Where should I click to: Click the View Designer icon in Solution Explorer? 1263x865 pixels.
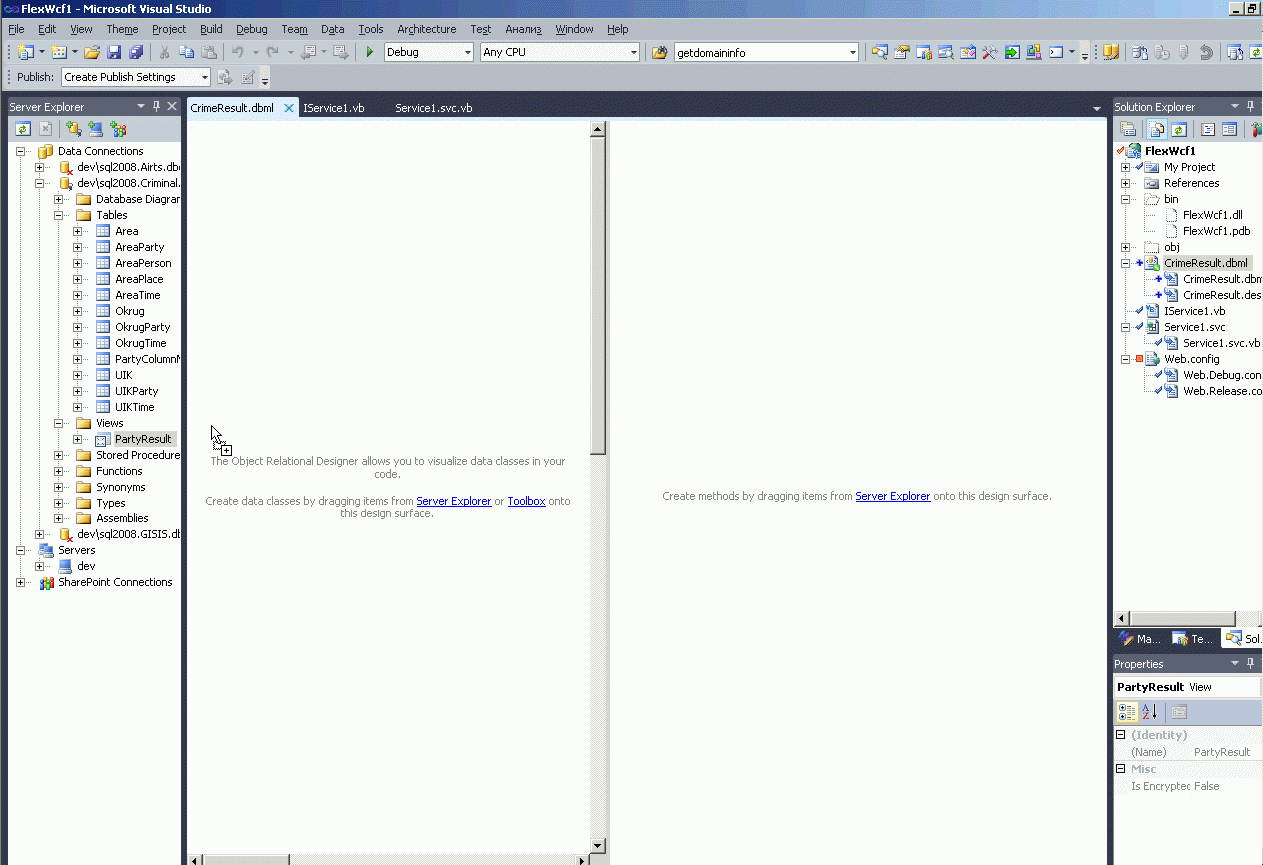pyautogui.click(x=1230, y=129)
